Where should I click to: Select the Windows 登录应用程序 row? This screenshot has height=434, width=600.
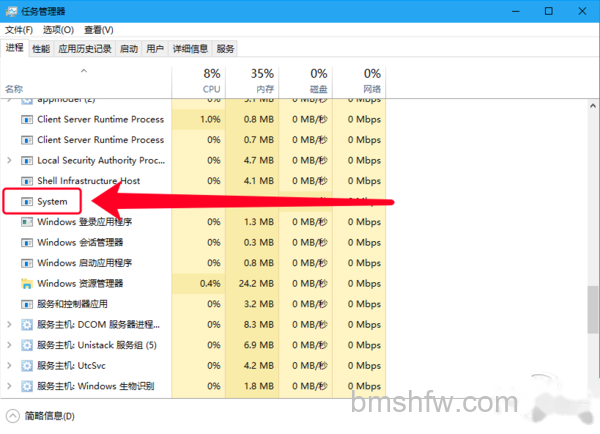tap(193, 222)
